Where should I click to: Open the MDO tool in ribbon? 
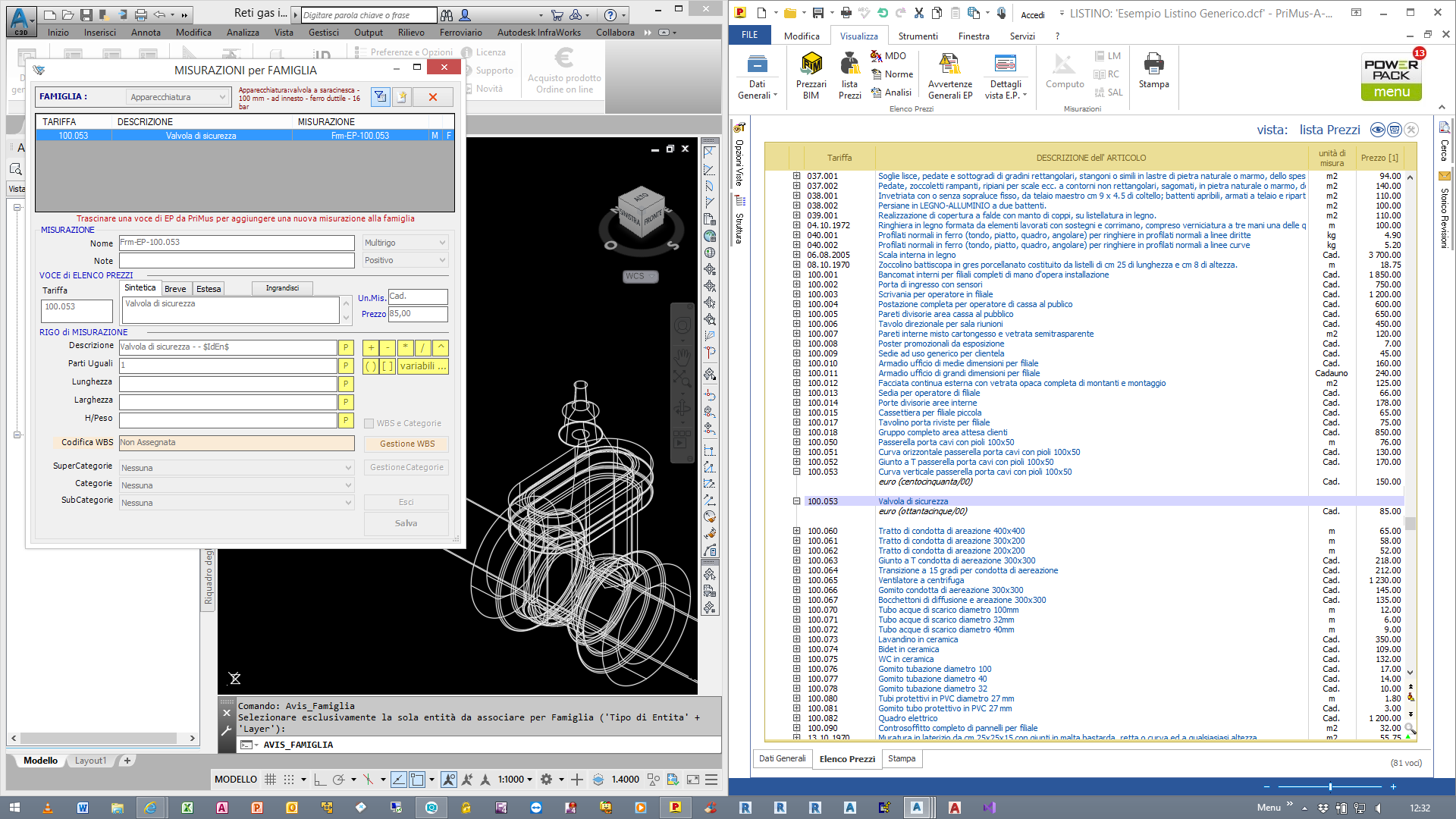click(x=888, y=56)
